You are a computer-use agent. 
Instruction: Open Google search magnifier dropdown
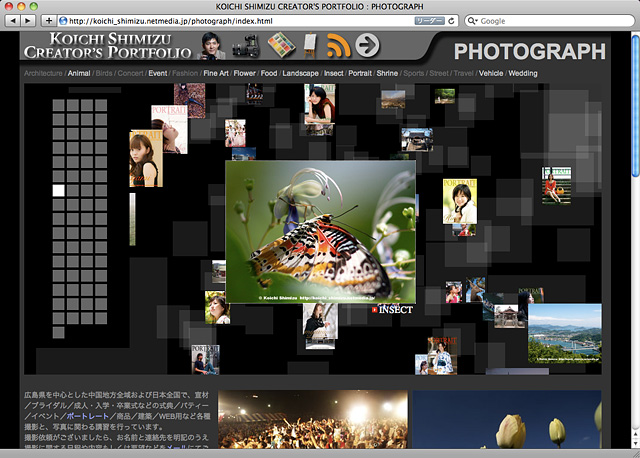click(x=472, y=21)
